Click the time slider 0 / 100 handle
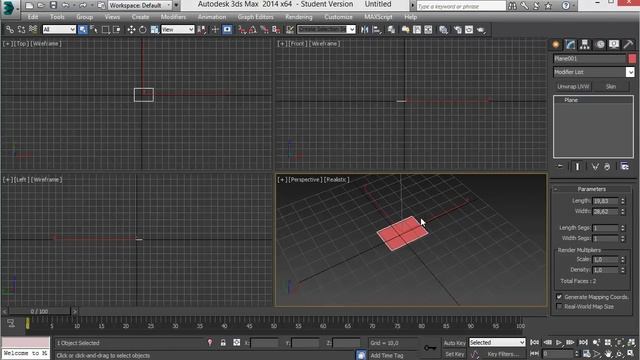640x360 pixels. pyautogui.click(x=40, y=311)
